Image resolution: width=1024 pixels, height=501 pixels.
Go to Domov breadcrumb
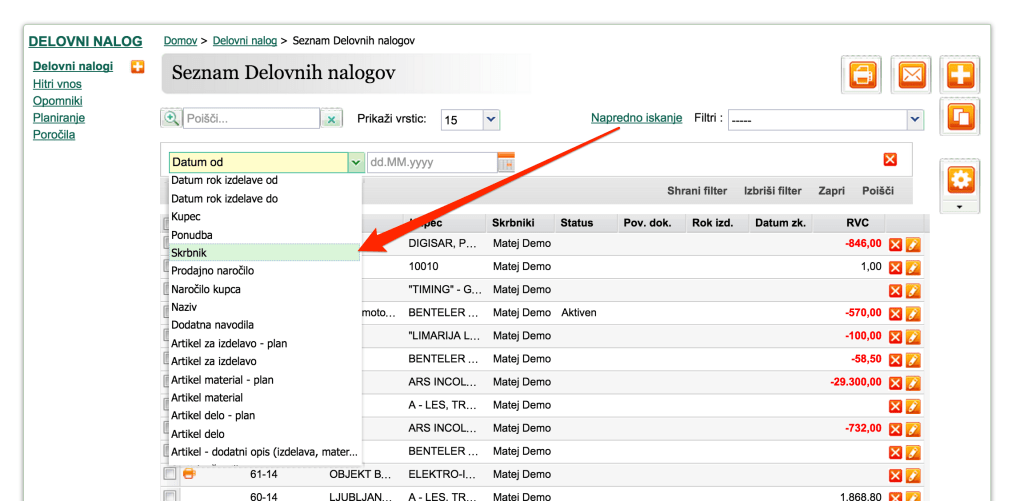pos(180,40)
